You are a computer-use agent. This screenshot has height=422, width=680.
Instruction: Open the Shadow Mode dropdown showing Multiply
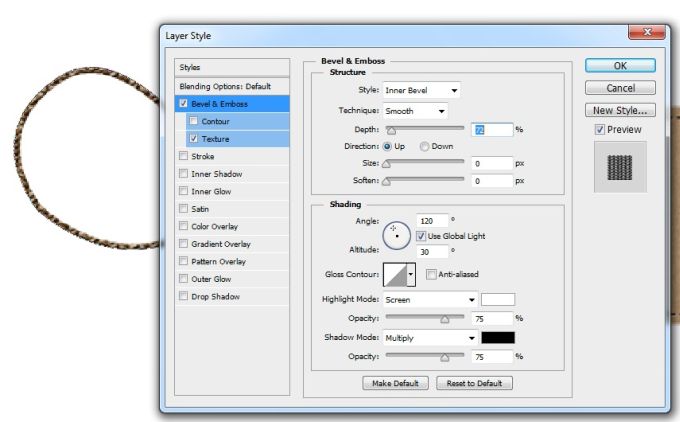click(430, 338)
